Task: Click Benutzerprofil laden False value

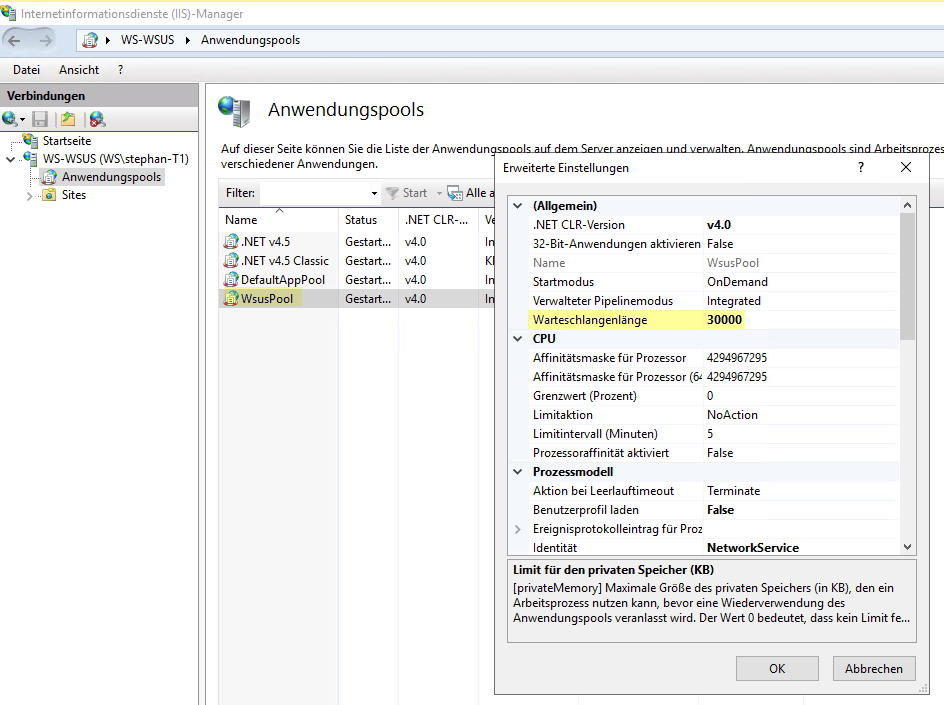Action: 720,510
